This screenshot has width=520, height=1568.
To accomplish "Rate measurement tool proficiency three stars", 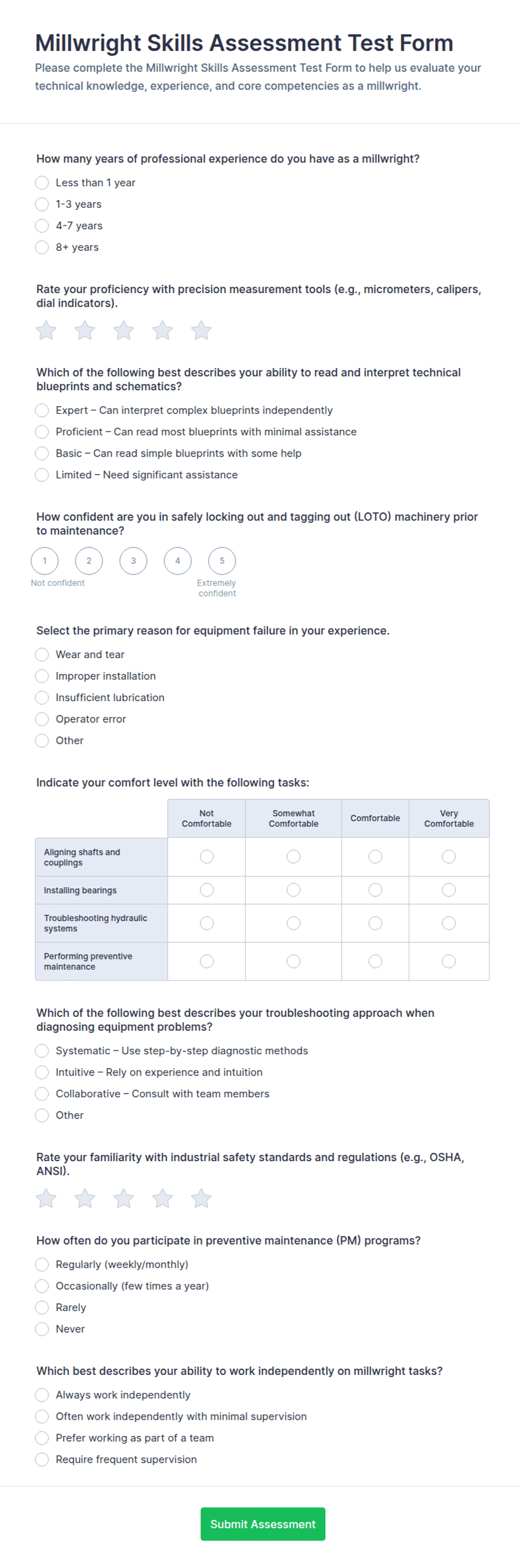I will click(x=124, y=331).
